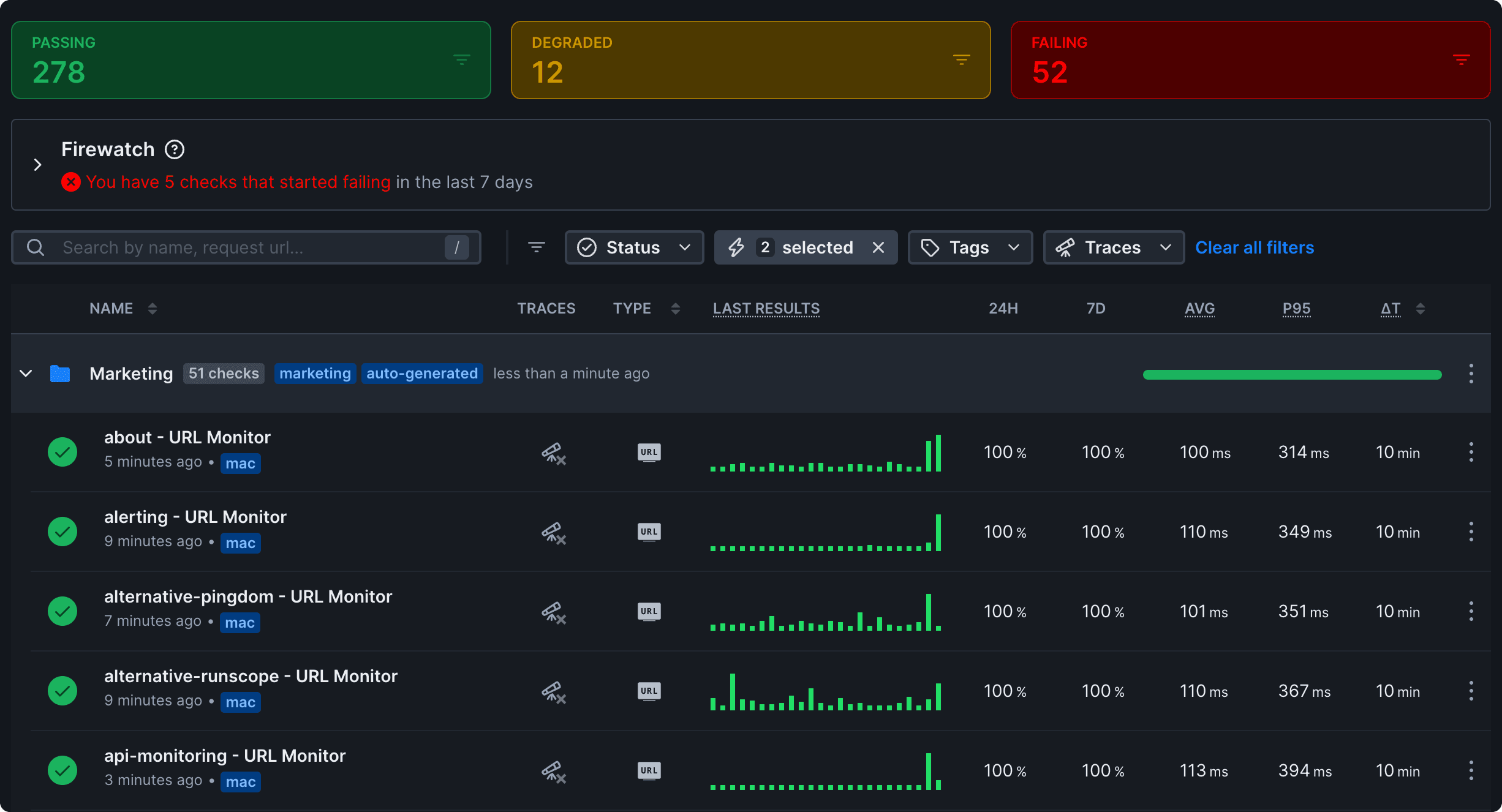Click the search magnifier icon
The height and width of the screenshot is (812, 1502).
click(x=35, y=247)
